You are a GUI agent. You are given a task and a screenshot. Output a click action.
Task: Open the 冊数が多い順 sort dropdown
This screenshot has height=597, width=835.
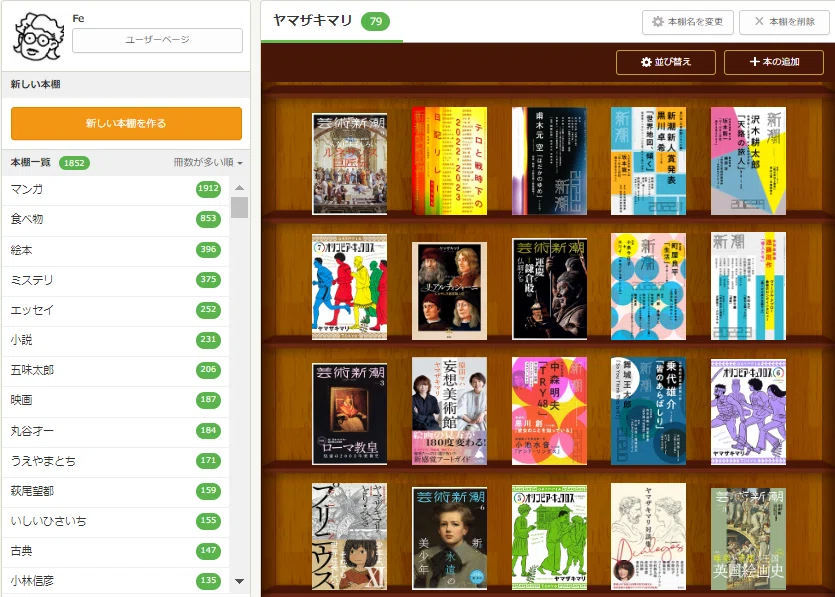(x=208, y=162)
